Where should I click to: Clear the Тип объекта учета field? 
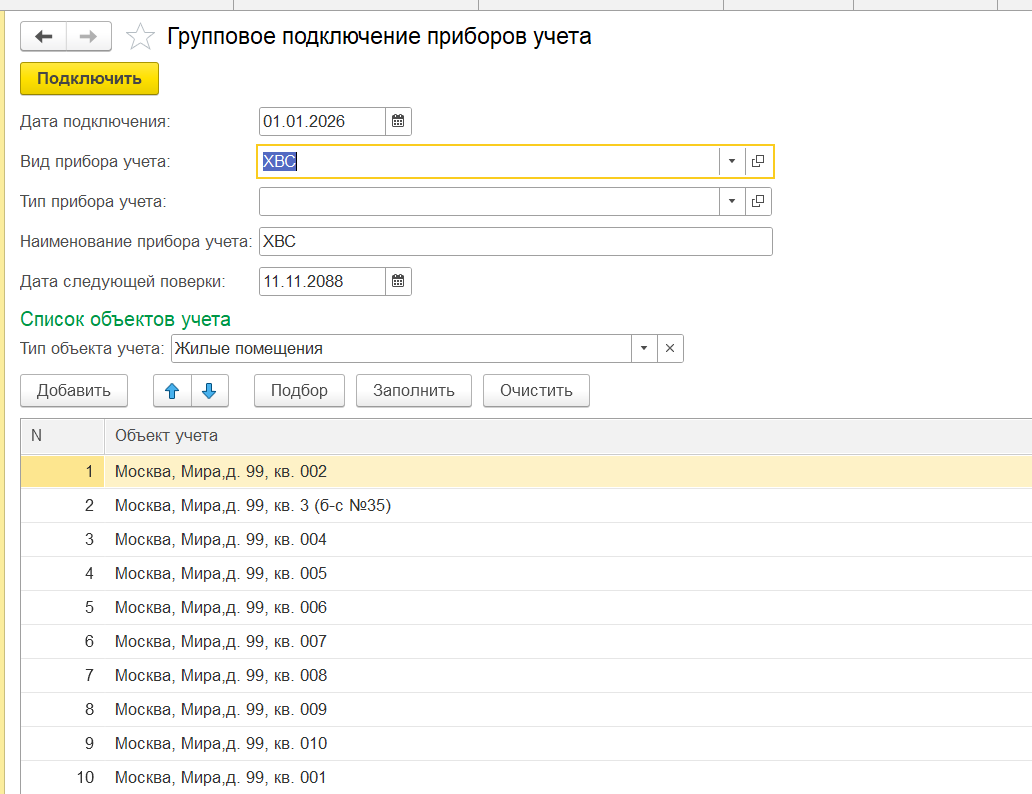pos(670,349)
